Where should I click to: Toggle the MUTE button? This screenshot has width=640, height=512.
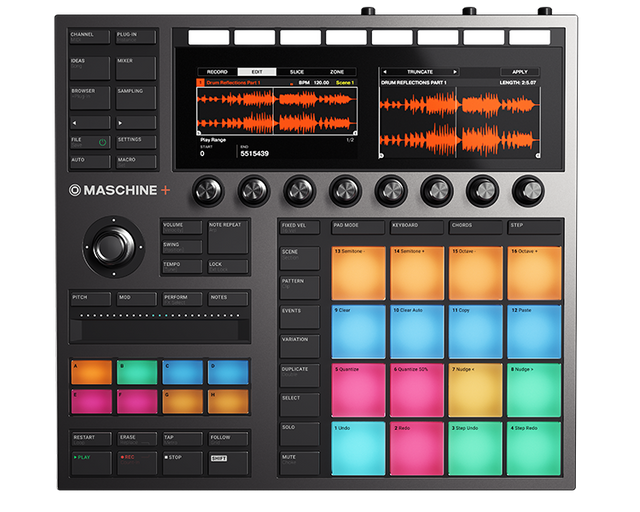[x=300, y=460]
